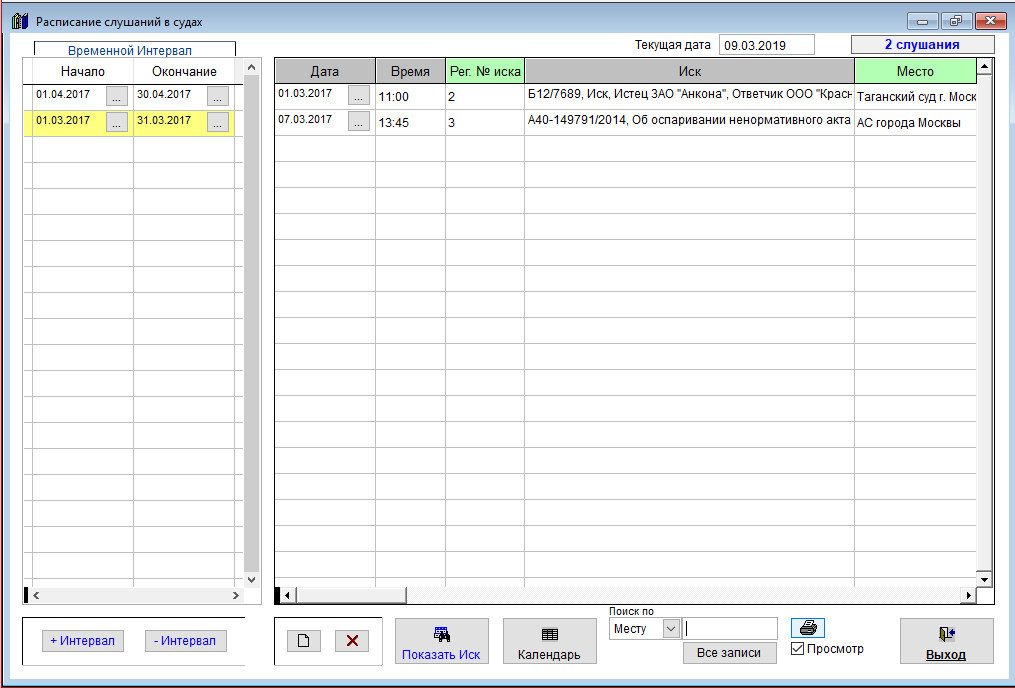The width and height of the screenshot is (1015, 688).
Task: Click the Место column header
Action: (915, 71)
